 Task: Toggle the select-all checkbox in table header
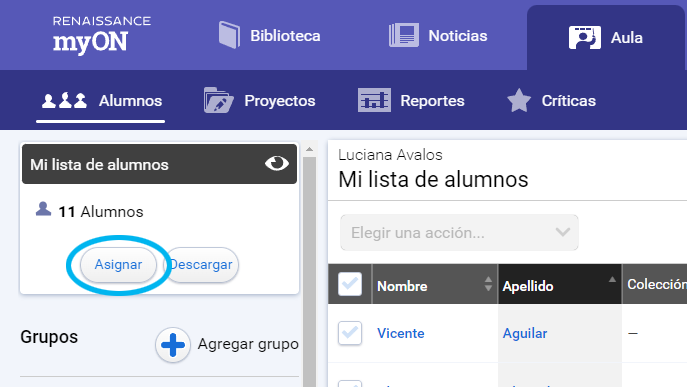click(x=350, y=284)
